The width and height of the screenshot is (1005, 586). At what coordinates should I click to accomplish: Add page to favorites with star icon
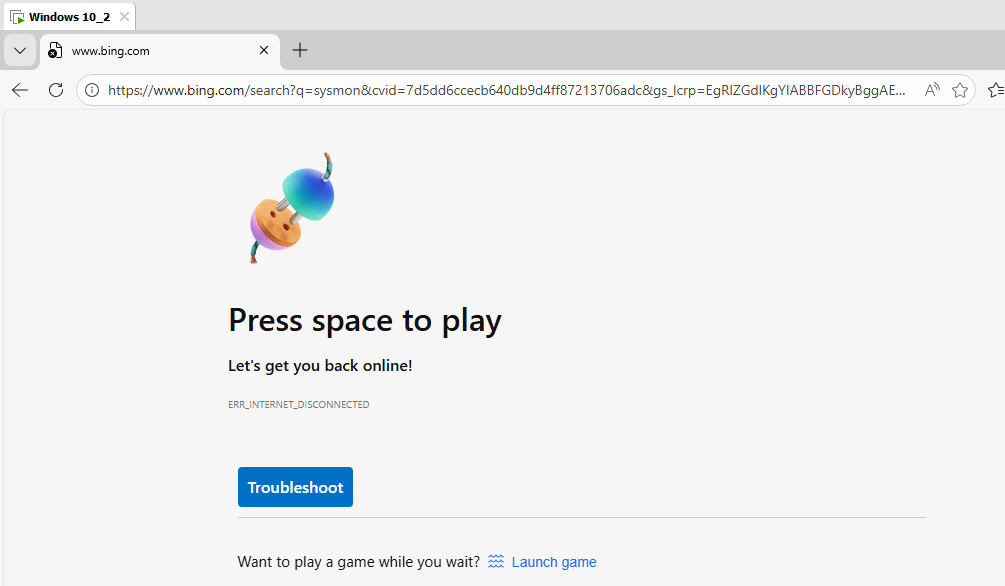(959, 90)
